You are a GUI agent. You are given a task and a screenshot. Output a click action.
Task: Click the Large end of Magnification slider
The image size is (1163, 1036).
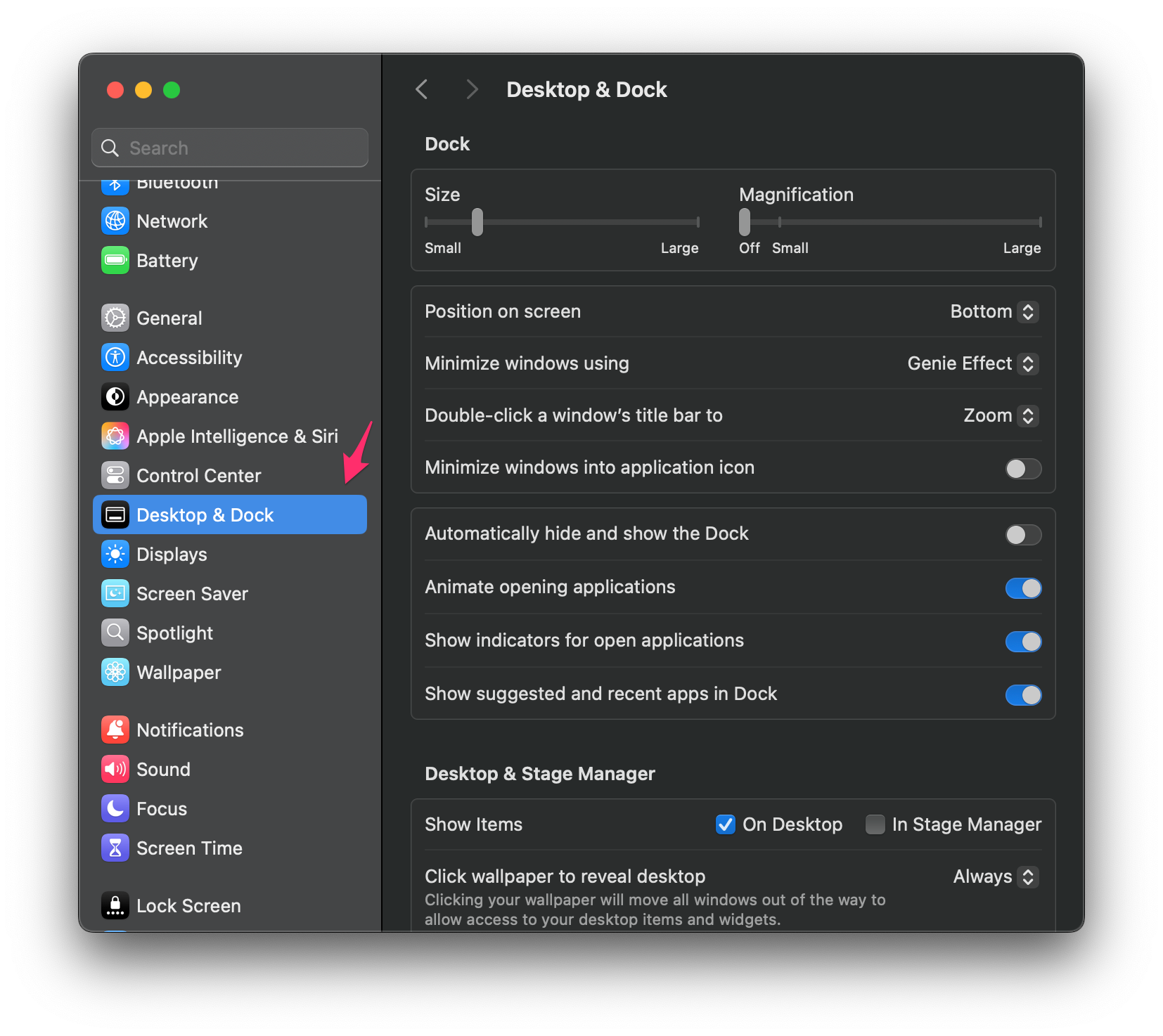tap(1040, 222)
